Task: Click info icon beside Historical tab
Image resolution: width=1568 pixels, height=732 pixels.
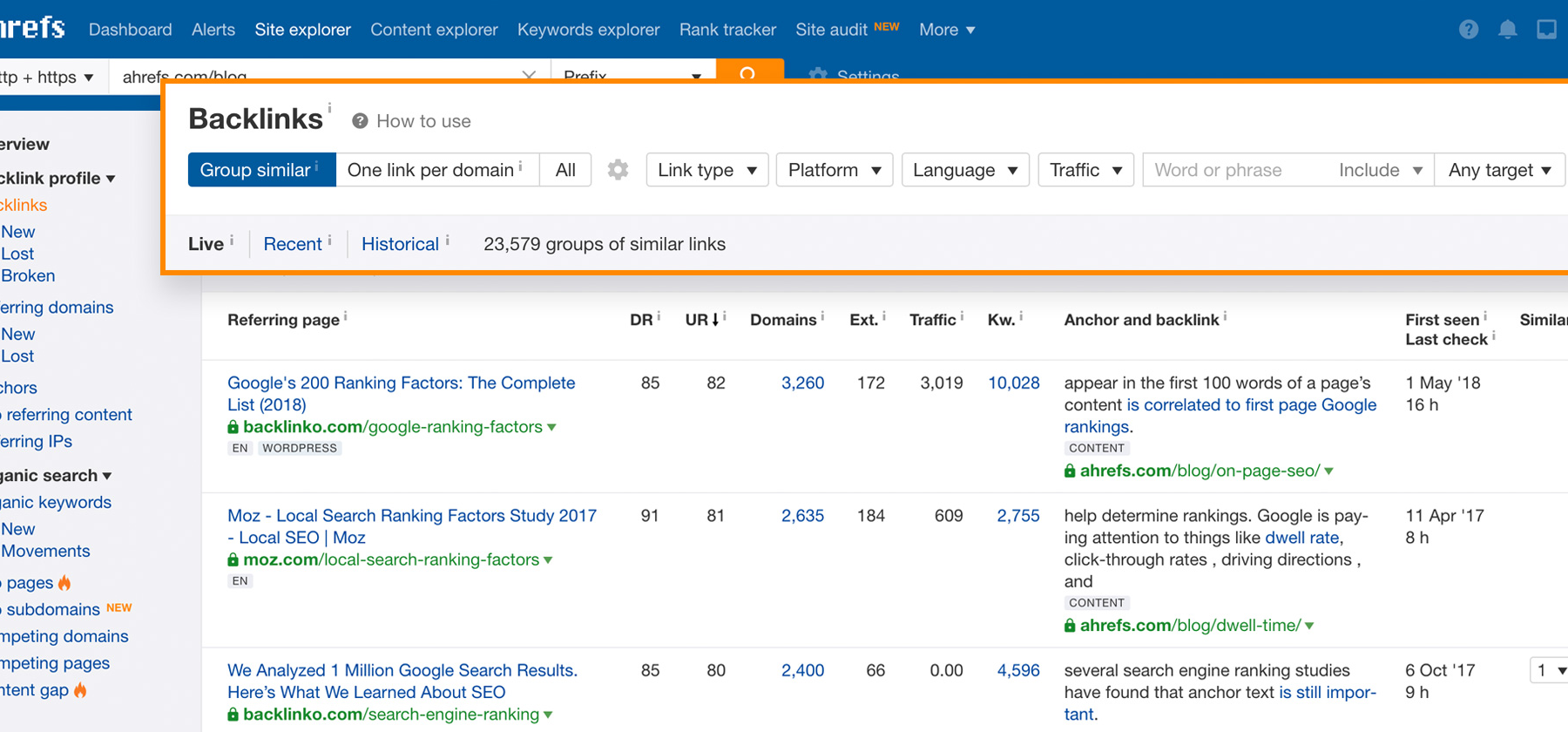Action: [x=448, y=240]
